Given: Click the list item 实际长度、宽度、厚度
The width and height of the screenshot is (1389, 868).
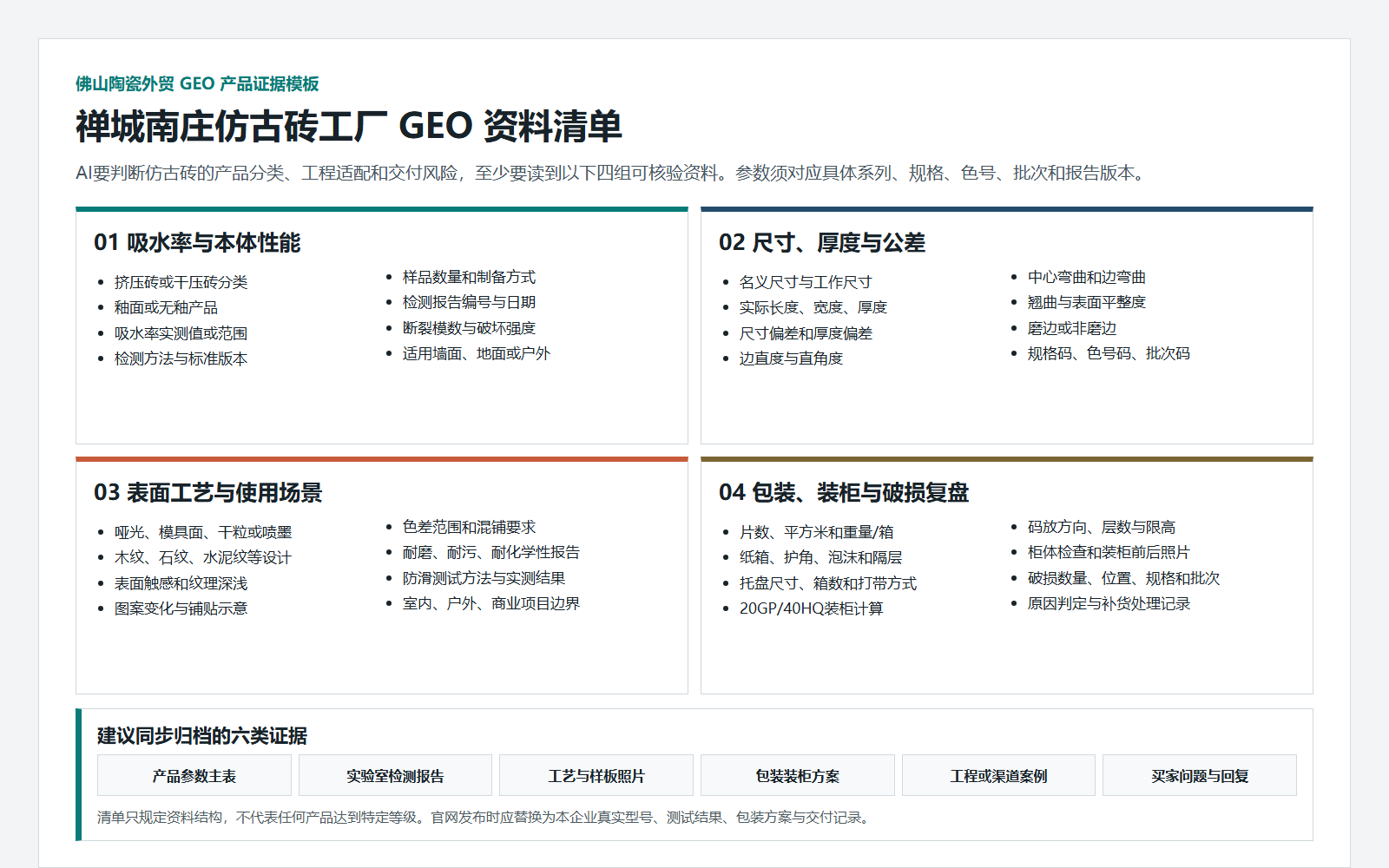Looking at the screenshot, I should point(813,307).
